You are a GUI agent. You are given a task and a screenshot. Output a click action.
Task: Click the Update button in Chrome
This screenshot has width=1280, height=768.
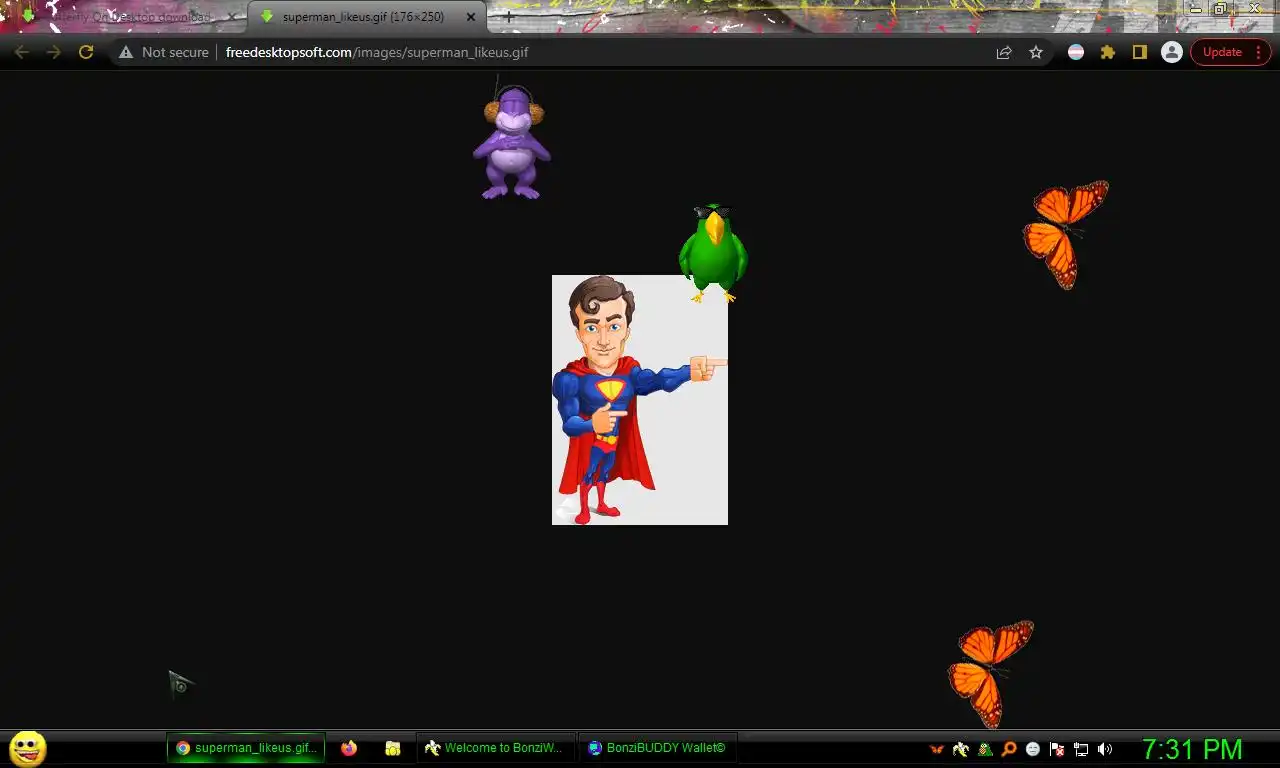coord(1230,52)
